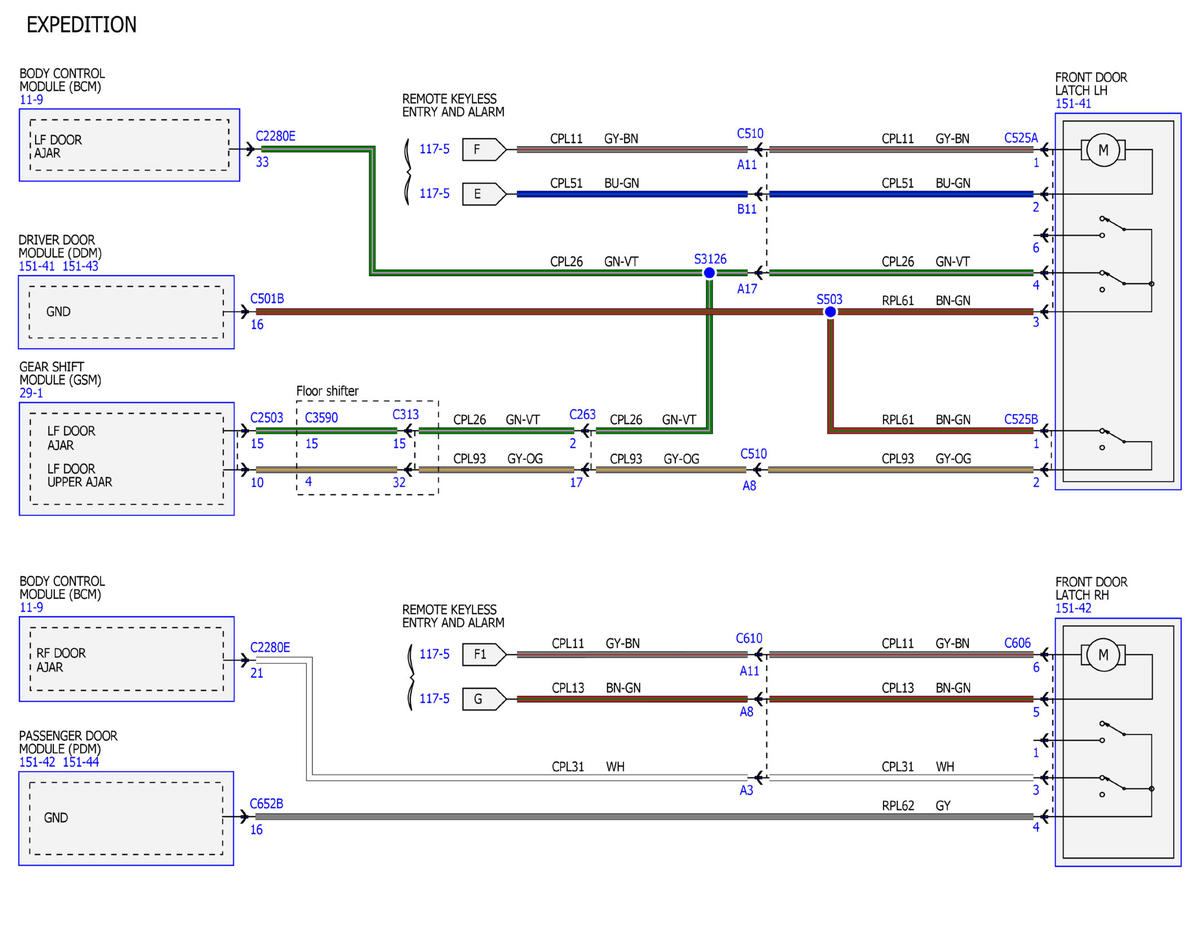Viewport: 1200px width, 927px height.
Task: Click the Floor shifter label
Action: 327,391
